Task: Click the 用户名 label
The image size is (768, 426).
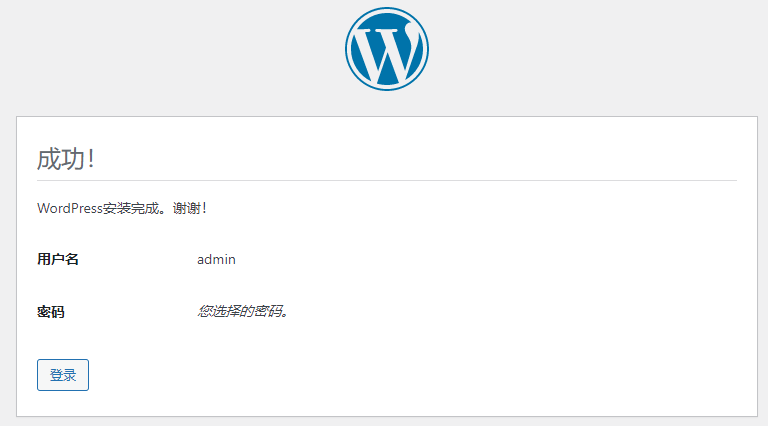Action: [58, 259]
